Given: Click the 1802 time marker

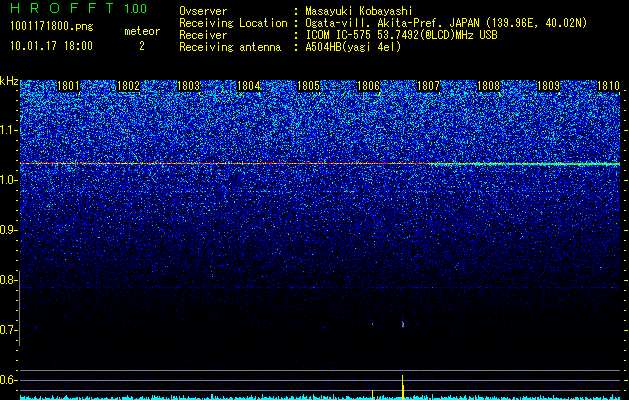Looking at the screenshot, I should 128,86.
